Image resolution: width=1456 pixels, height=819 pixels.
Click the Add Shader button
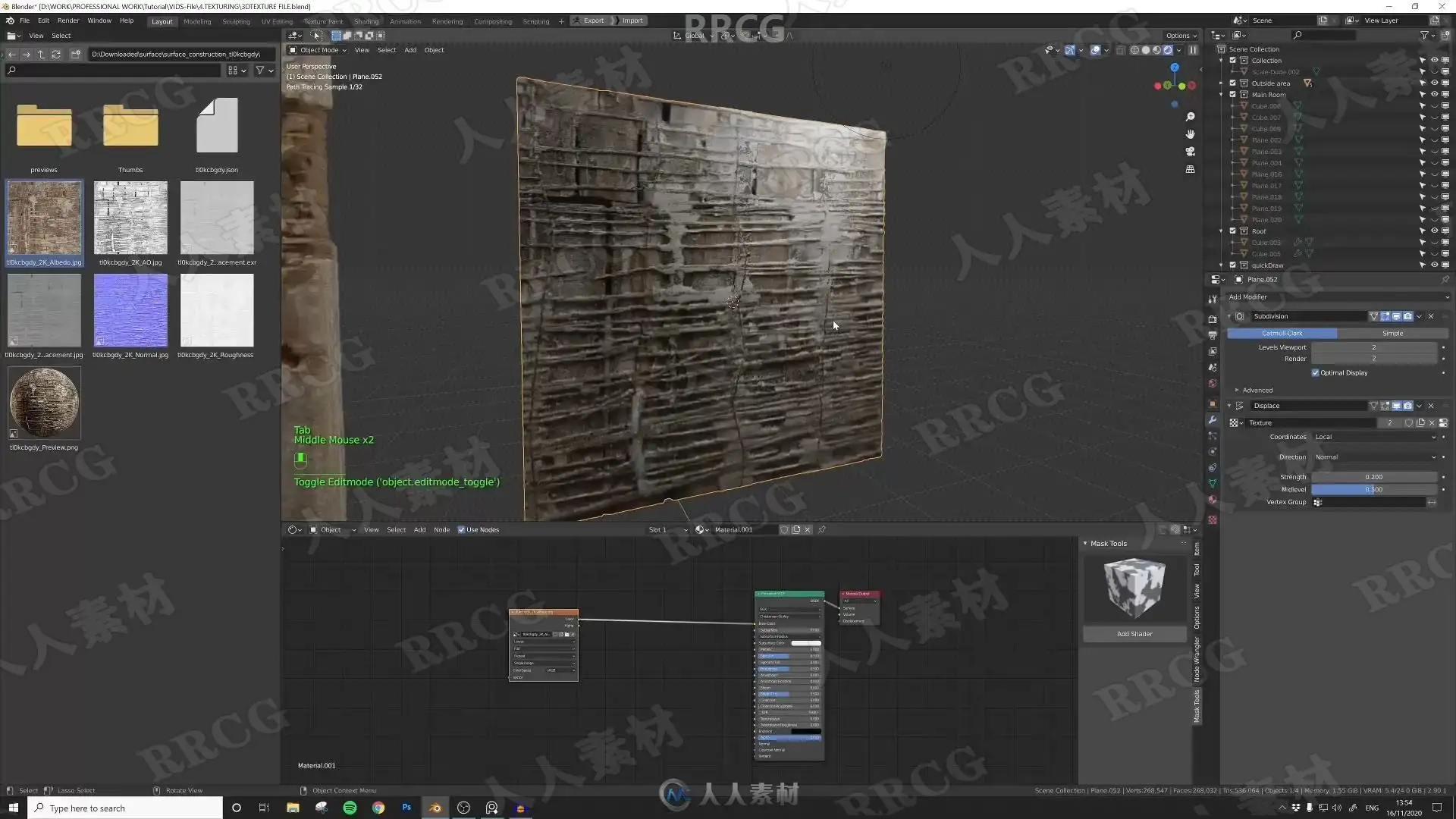tap(1134, 634)
